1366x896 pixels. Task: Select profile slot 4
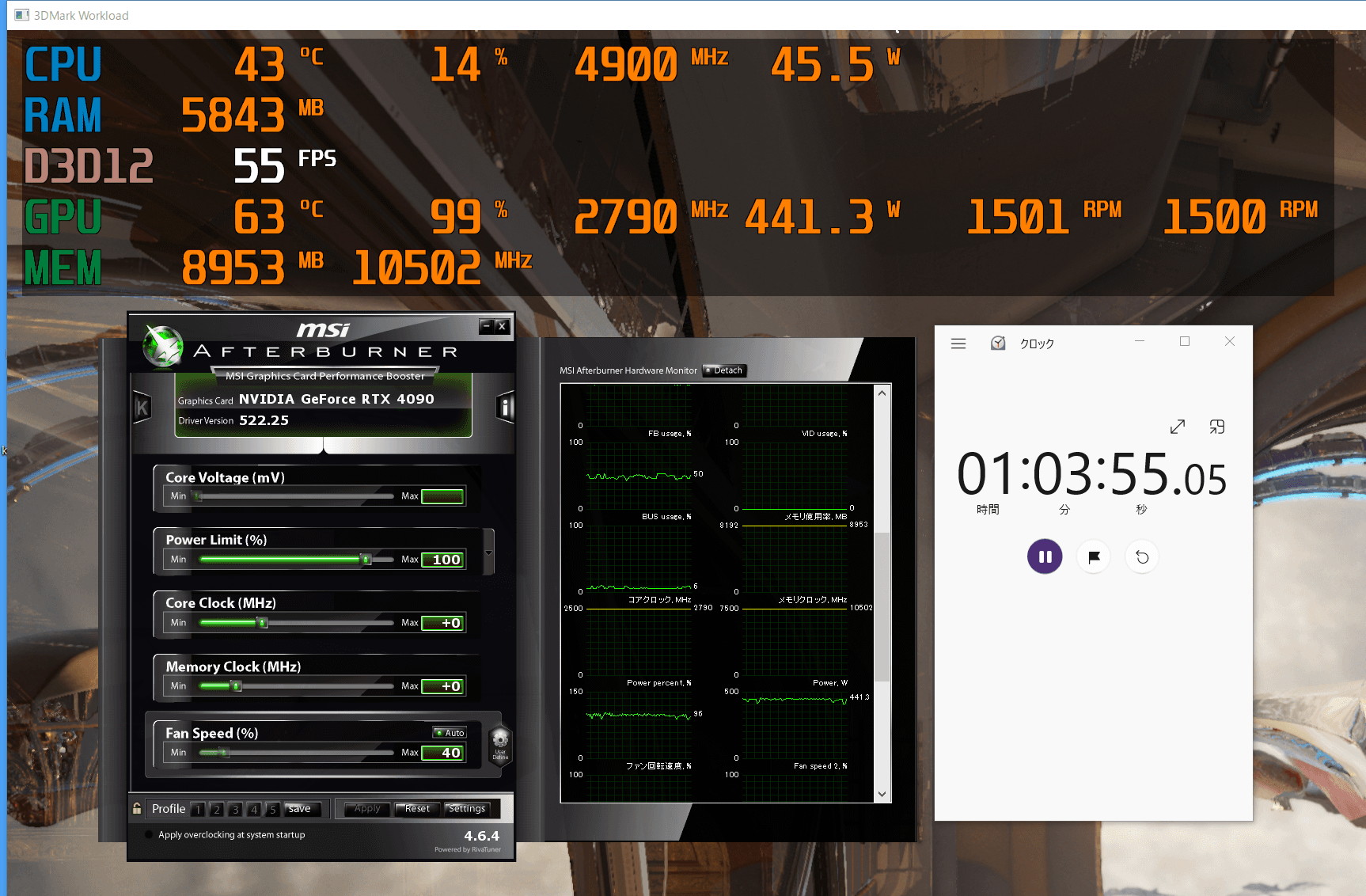click(x=253, y=809)
